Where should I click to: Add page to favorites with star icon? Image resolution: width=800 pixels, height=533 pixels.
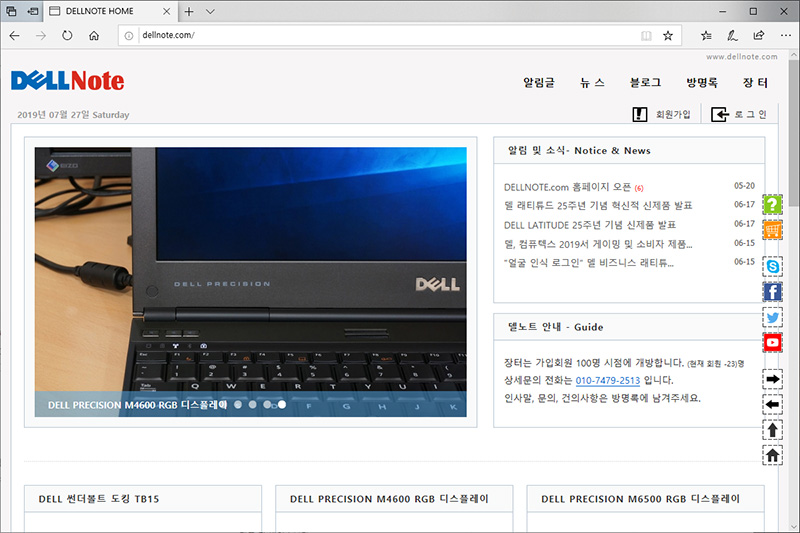(668, 36)
